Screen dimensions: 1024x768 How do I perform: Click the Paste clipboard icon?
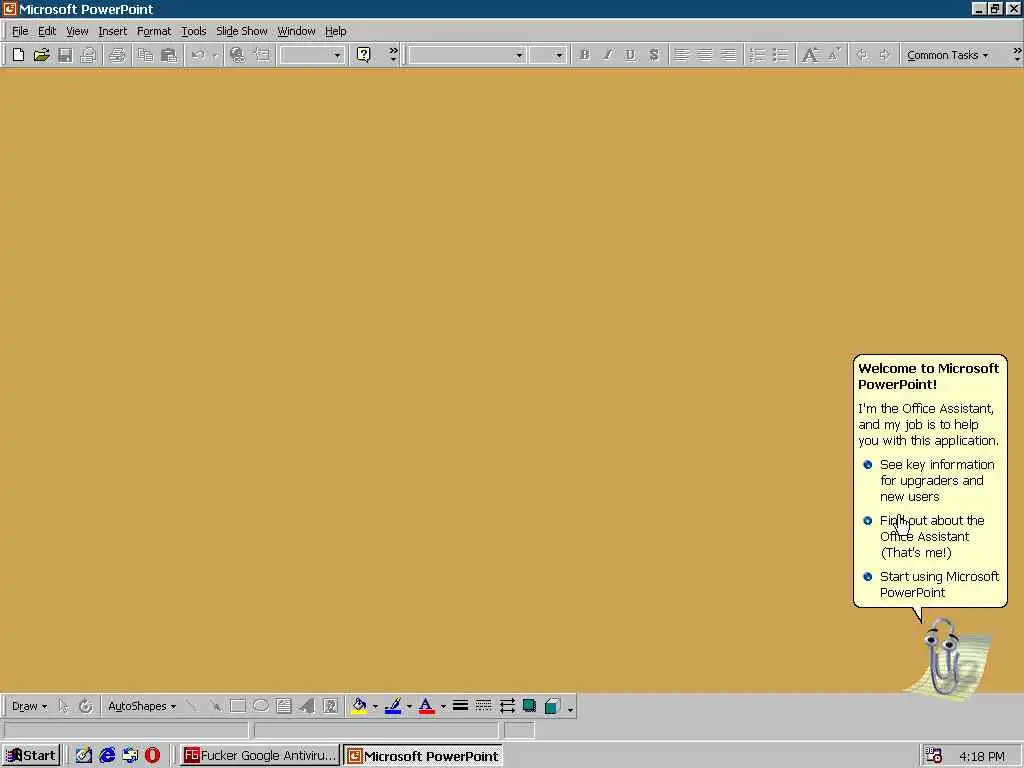tap(168, 55)
